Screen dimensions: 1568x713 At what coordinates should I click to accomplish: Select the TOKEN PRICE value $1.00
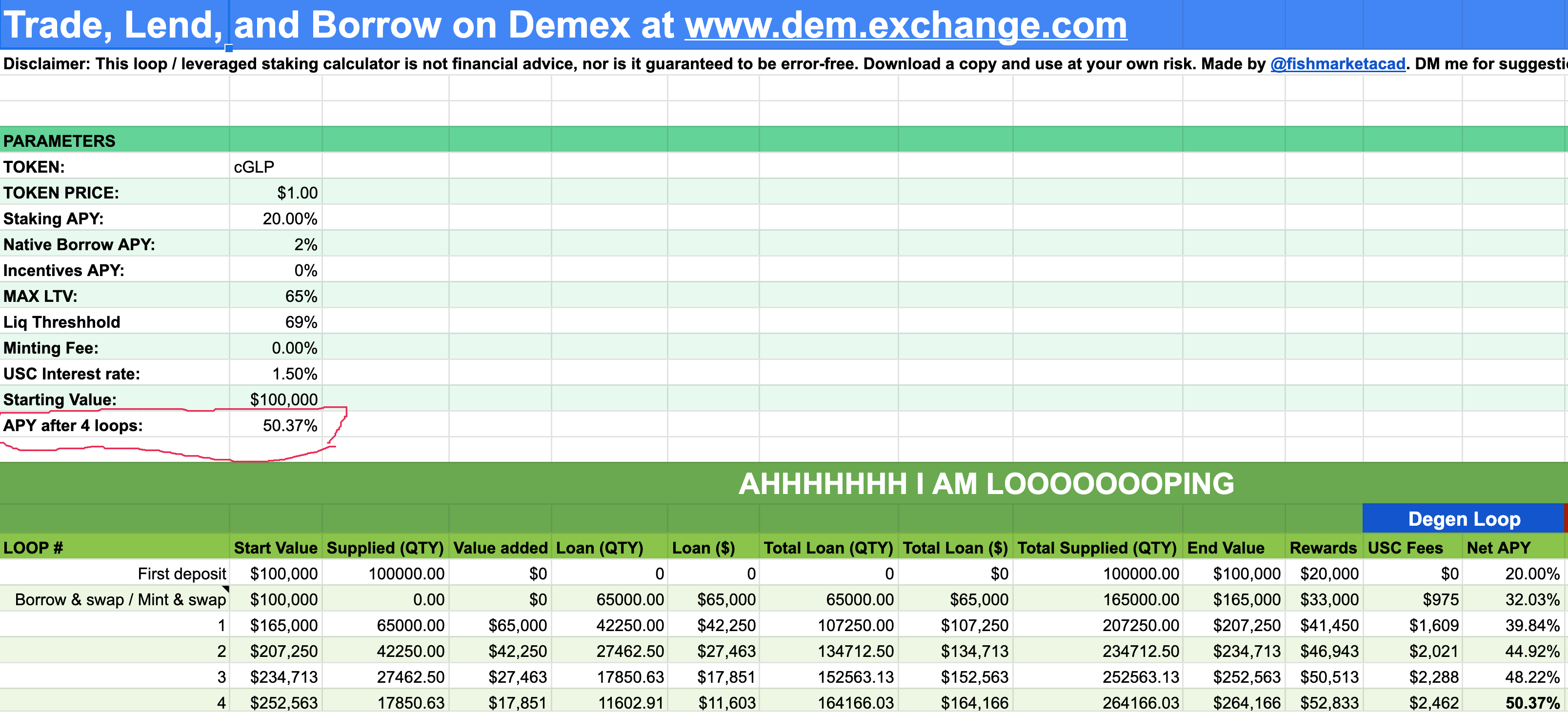[x=276, y=192]
